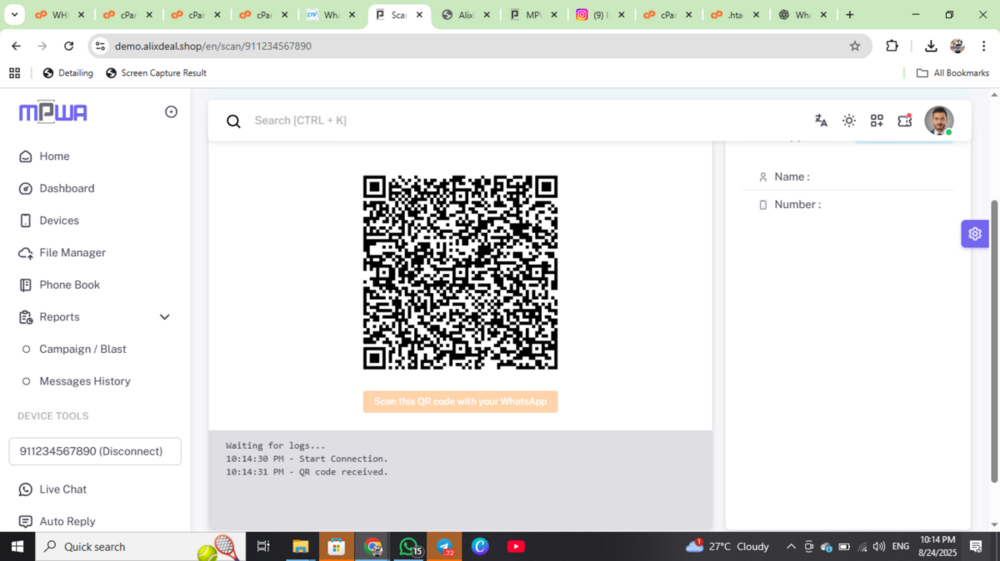Expand the Reports menu chevron
The width and height of the screenshot is (1000, 561).
[165, 317]
